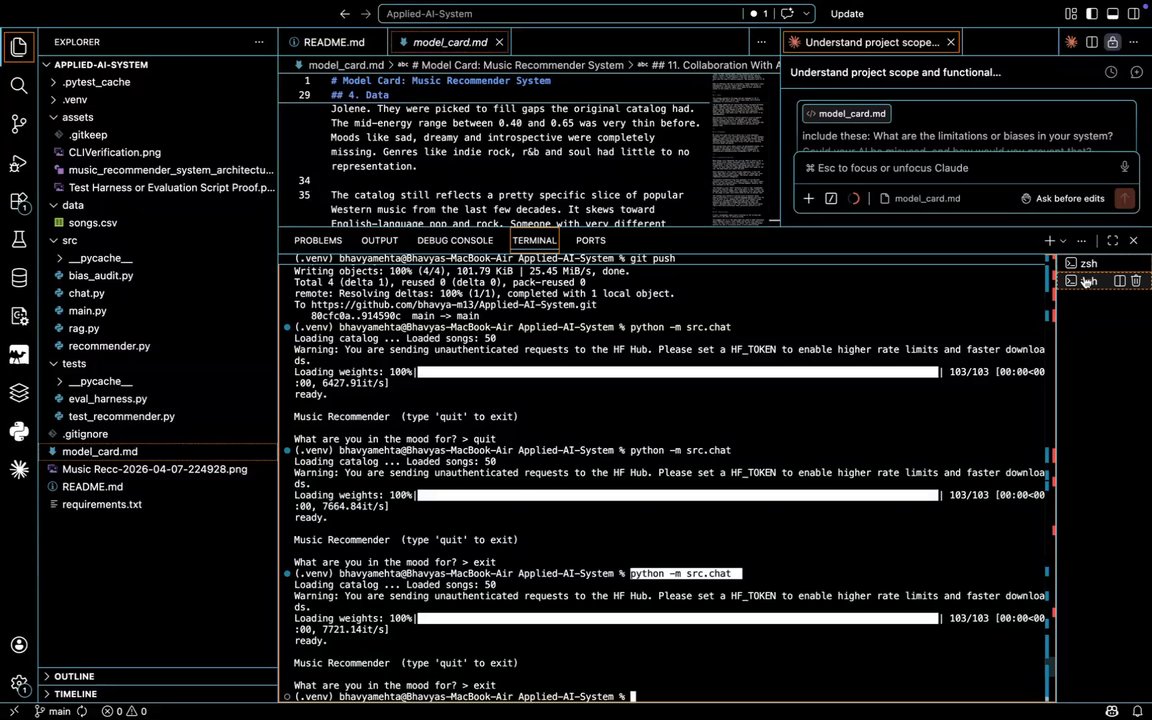This screenshot has height=720, width=1152.
Task: Open the Search view in activity bar
Action: point(19,85)
